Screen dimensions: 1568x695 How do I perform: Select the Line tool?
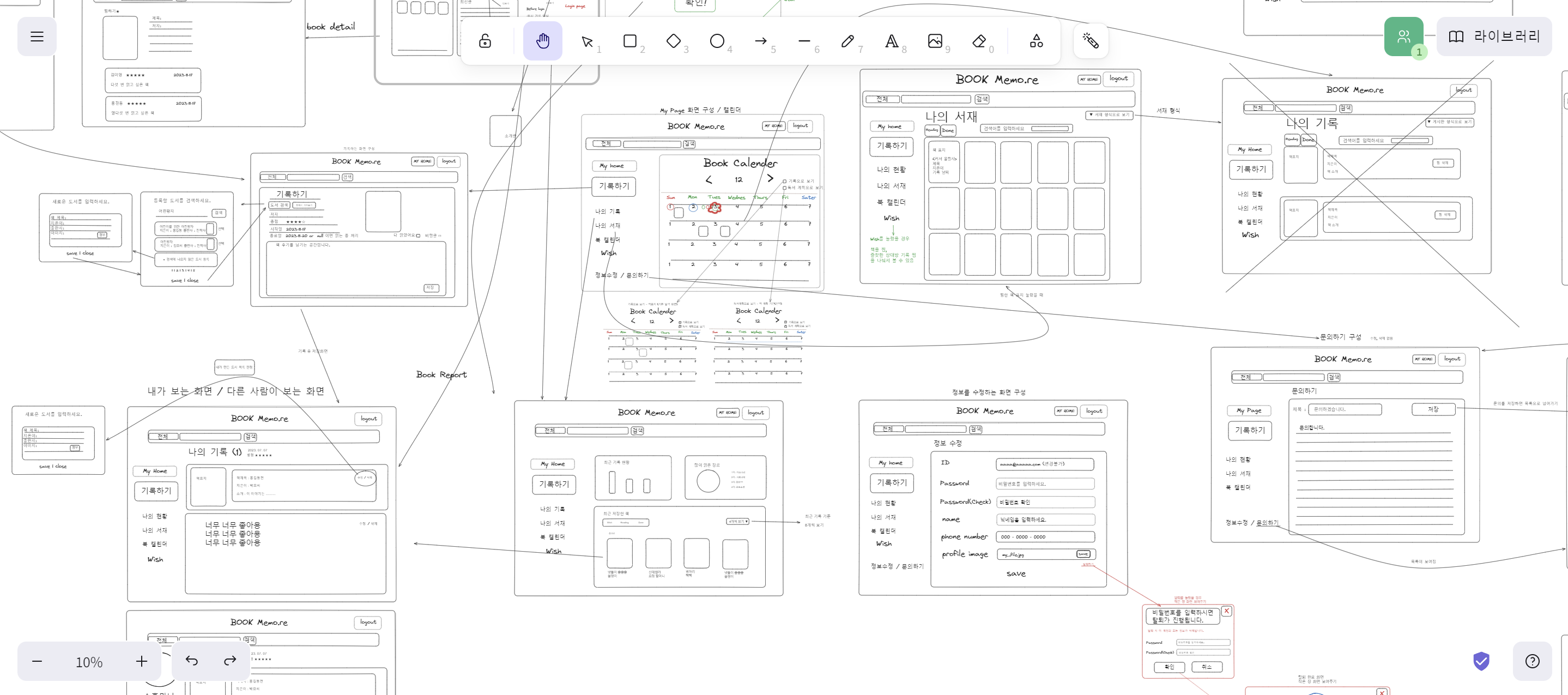coord(804,41)
